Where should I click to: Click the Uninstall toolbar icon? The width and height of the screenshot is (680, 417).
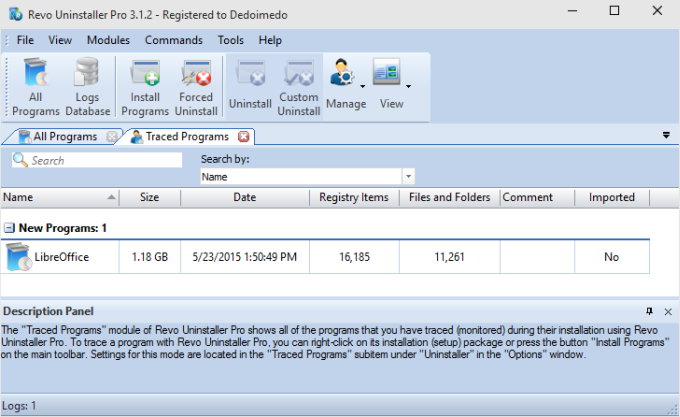point(250,85)
